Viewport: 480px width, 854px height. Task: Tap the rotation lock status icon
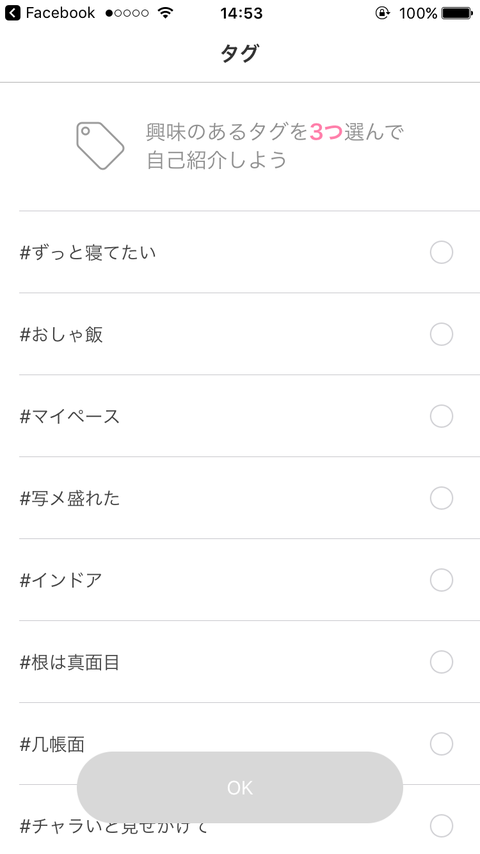[382, 13]
